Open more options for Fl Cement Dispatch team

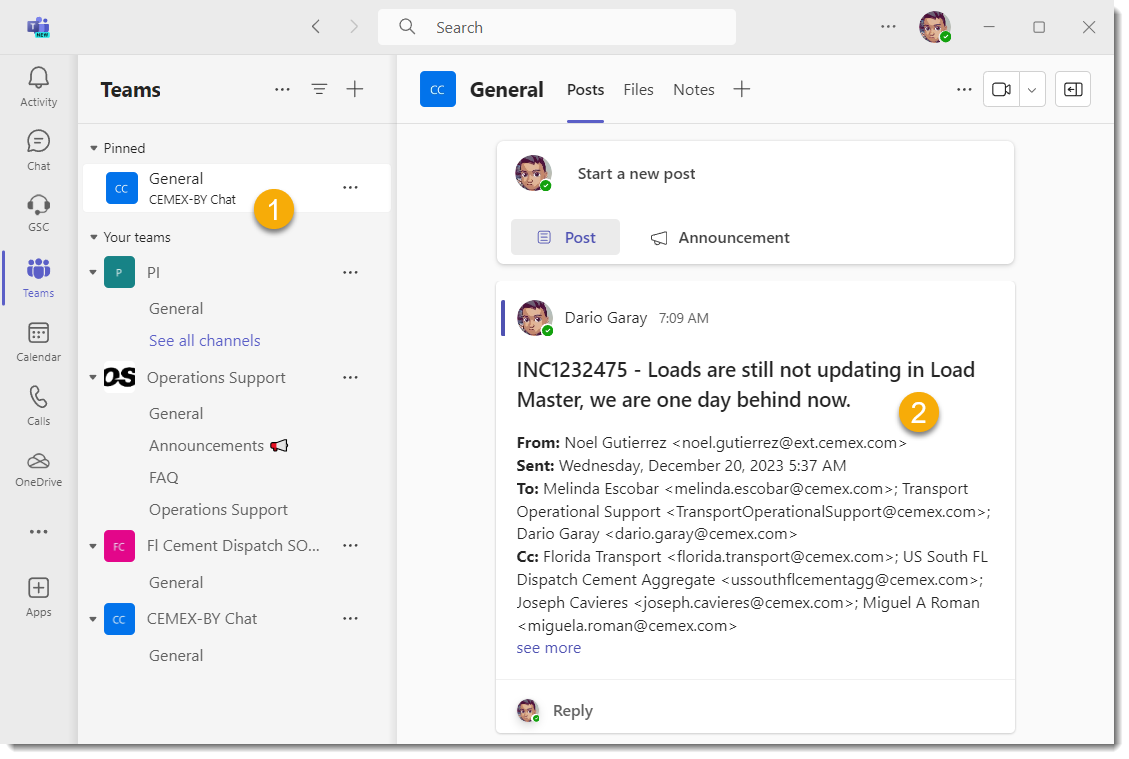pos(350,545)
